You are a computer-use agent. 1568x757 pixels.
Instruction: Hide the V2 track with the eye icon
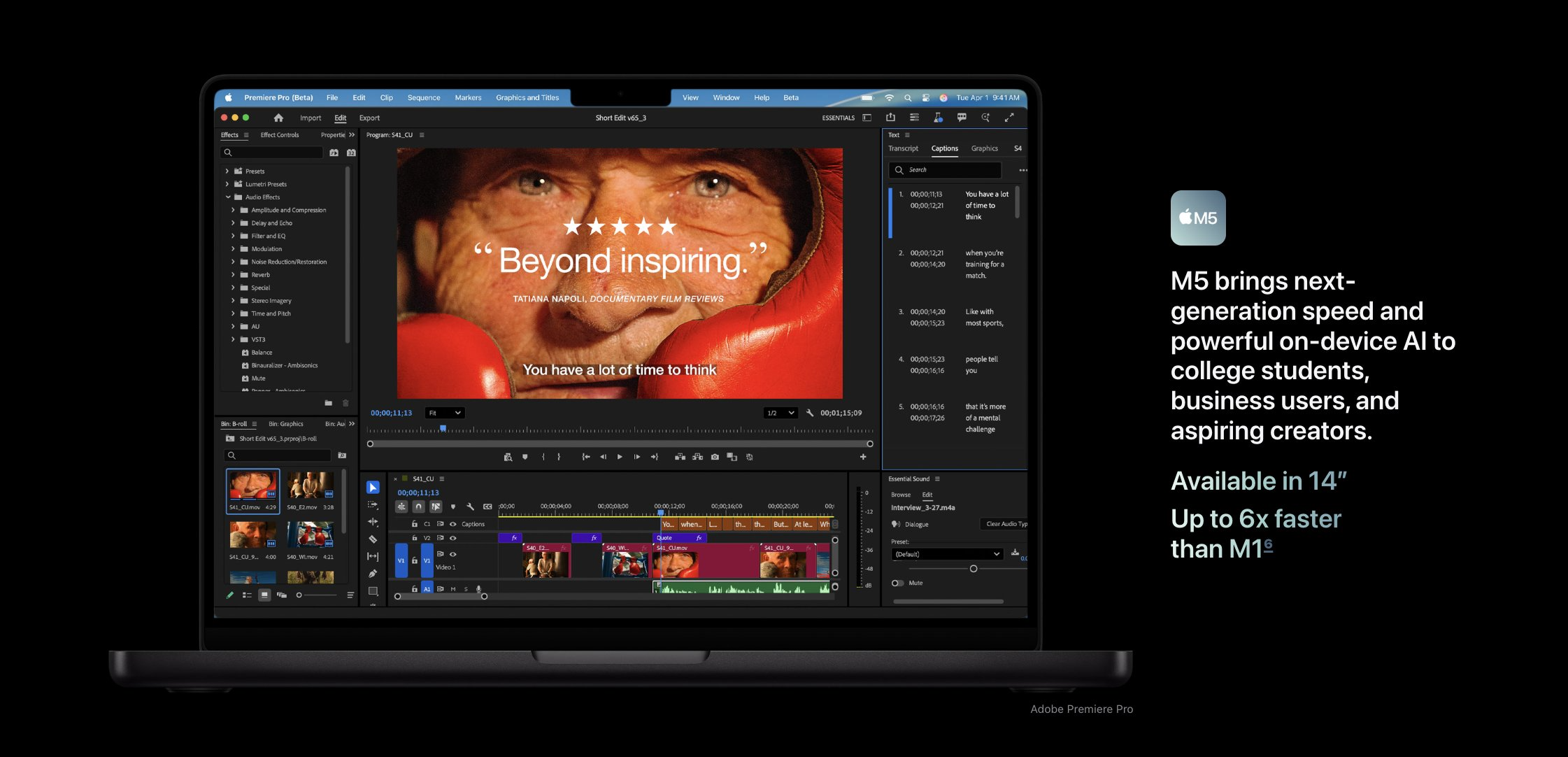tap(453, 538)
